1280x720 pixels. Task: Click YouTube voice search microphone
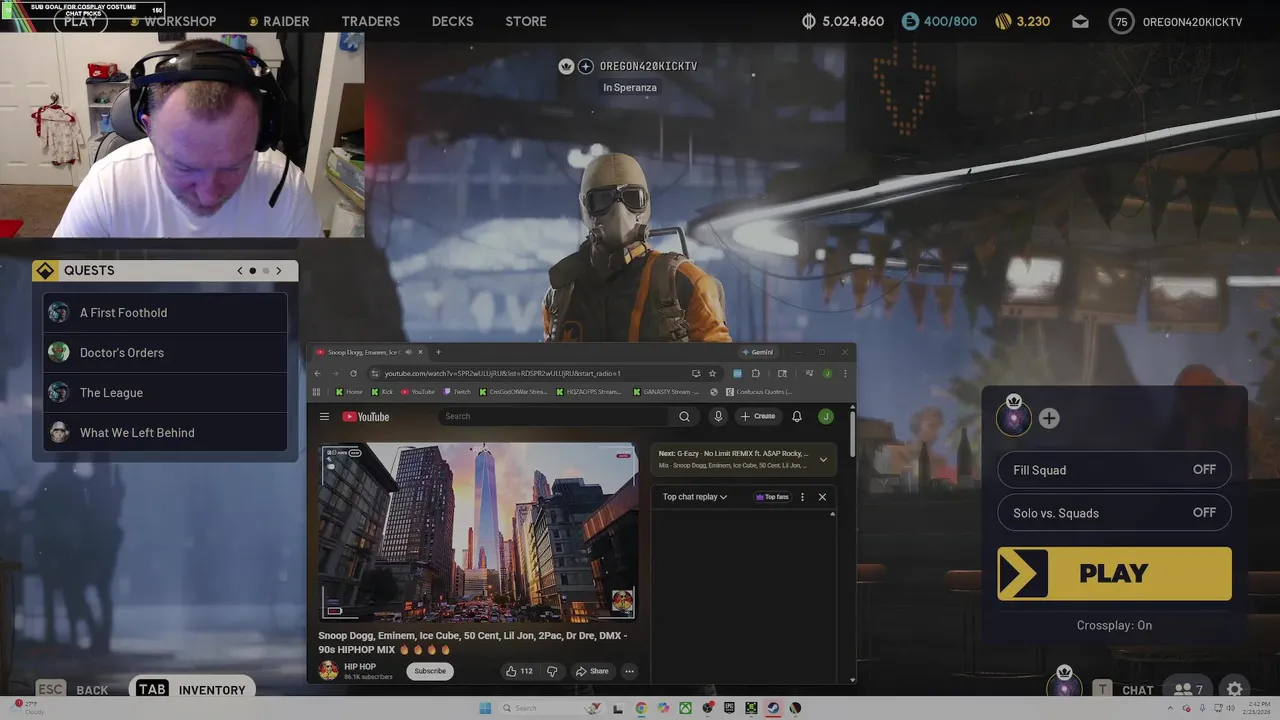click(x=717, y=416)
